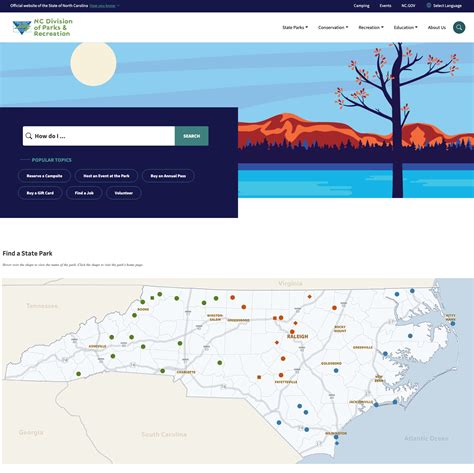Select the blue marker below Goldsboro label

[336, 371]
